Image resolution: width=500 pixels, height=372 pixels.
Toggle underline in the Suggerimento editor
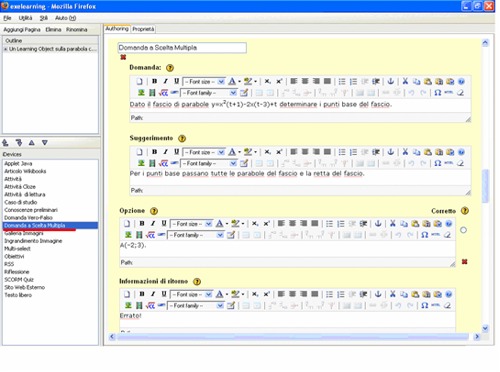click(x=176, y=152)
